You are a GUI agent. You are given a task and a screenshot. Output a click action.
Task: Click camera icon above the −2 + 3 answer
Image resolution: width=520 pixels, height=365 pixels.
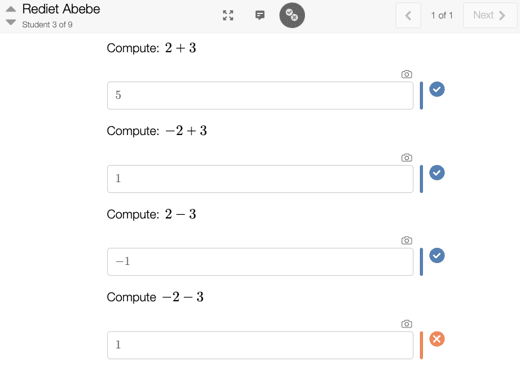pos(406,157)
